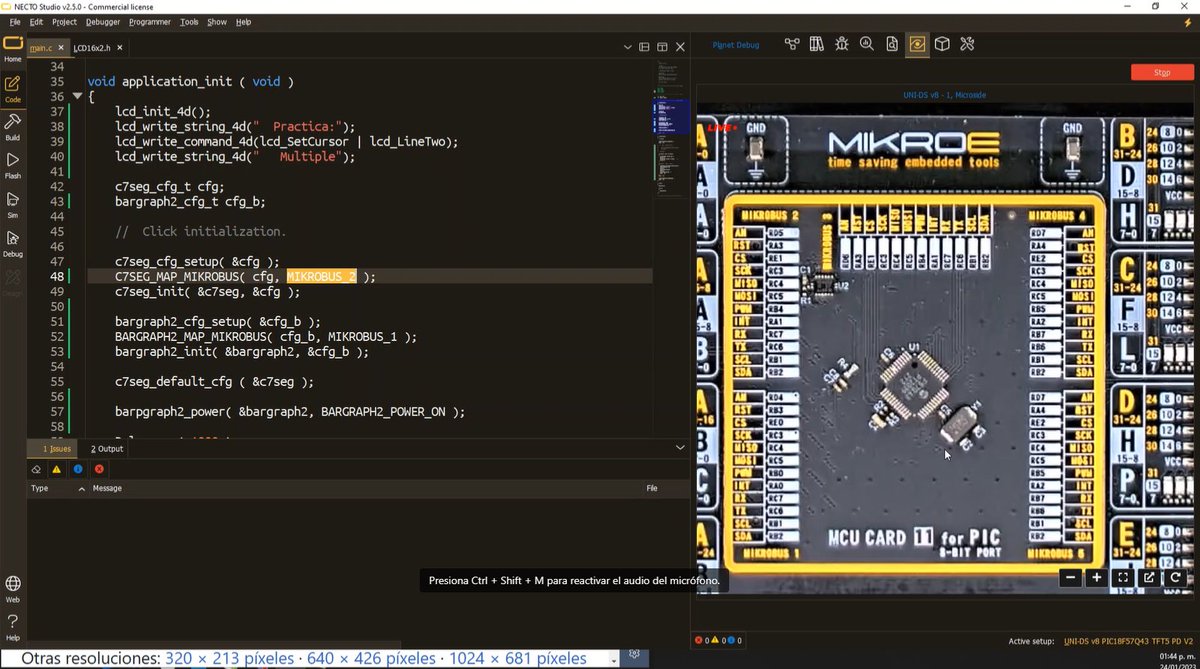The width and height of the screenshot is (1200, 669).
Task: Zoom in the board camera view
Action: click(x=1097, y=577)
